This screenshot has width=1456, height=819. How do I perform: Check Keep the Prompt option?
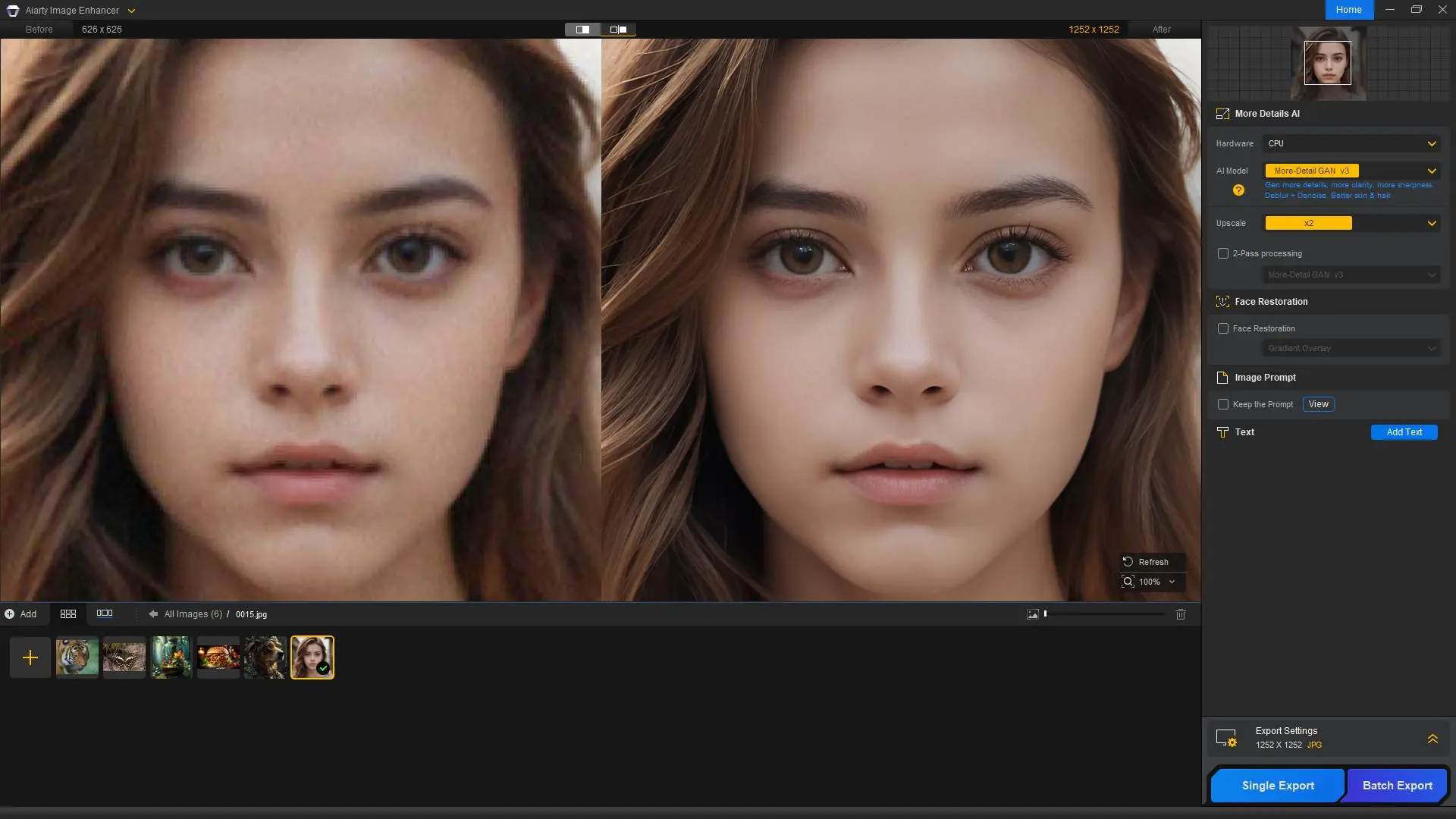point(1223,404)
